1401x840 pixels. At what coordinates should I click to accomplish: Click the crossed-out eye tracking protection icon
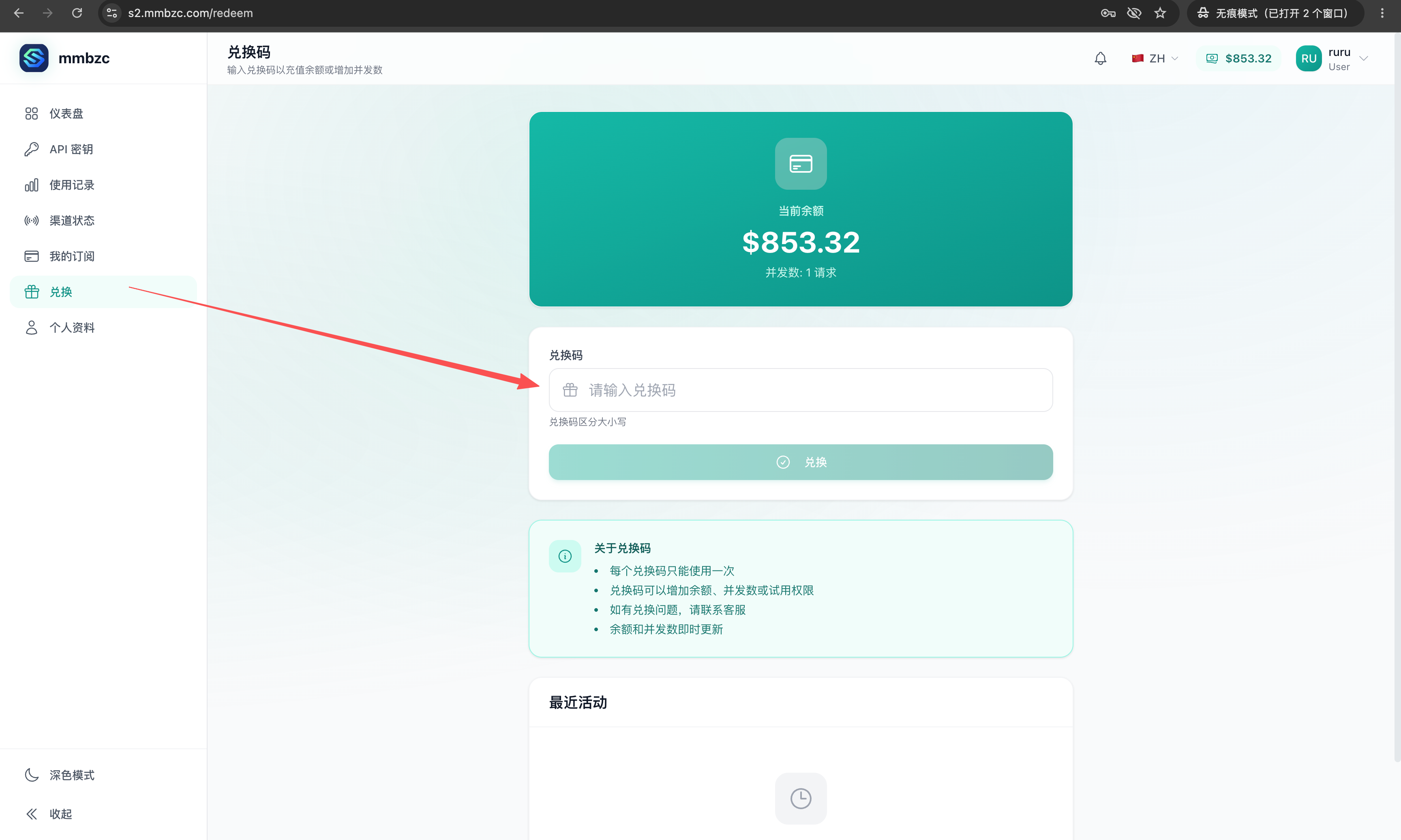coord(1134,13)
